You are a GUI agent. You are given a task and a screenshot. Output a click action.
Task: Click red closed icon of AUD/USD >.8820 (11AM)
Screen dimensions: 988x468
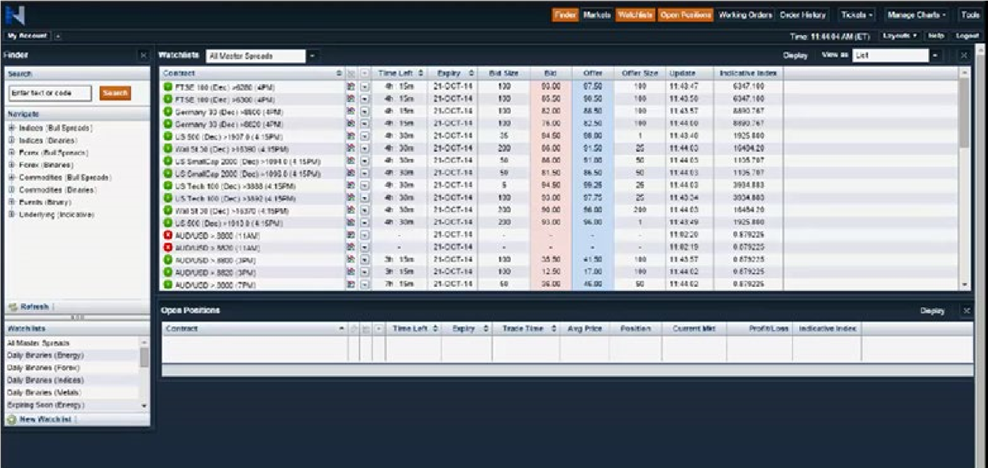(x=168, y=247)
